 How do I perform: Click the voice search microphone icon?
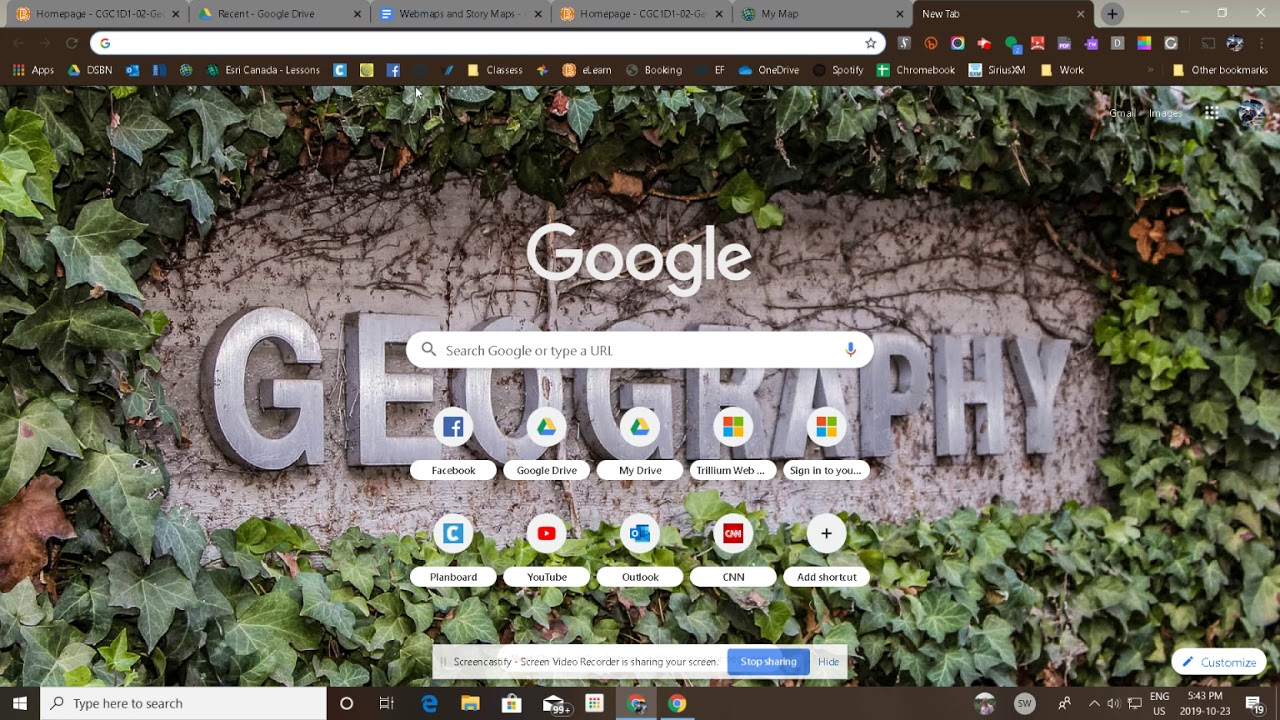pos(850,350)
